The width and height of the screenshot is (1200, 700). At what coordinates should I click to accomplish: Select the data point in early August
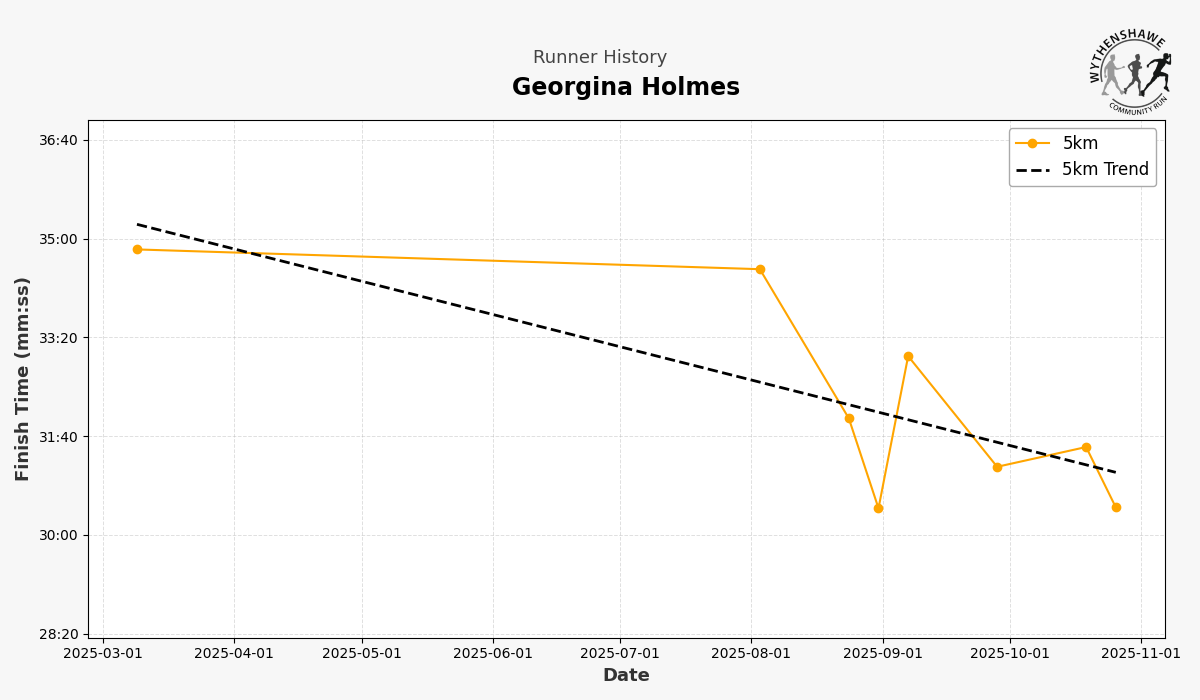coord(760,269)
